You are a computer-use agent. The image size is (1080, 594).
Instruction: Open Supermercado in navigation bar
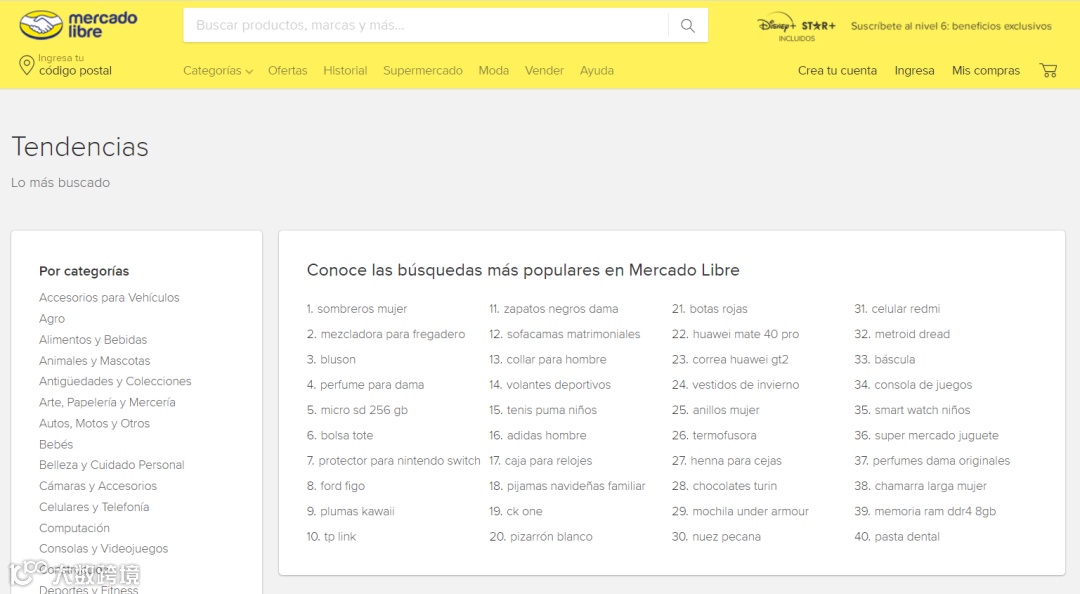[x=423, y=70]
